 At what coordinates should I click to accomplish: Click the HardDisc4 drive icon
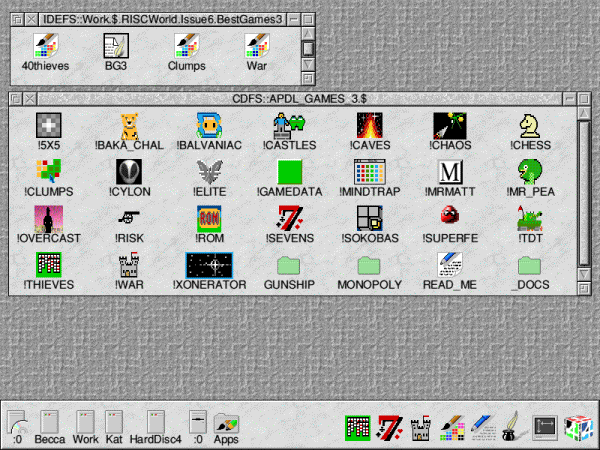tap(155, 423)
